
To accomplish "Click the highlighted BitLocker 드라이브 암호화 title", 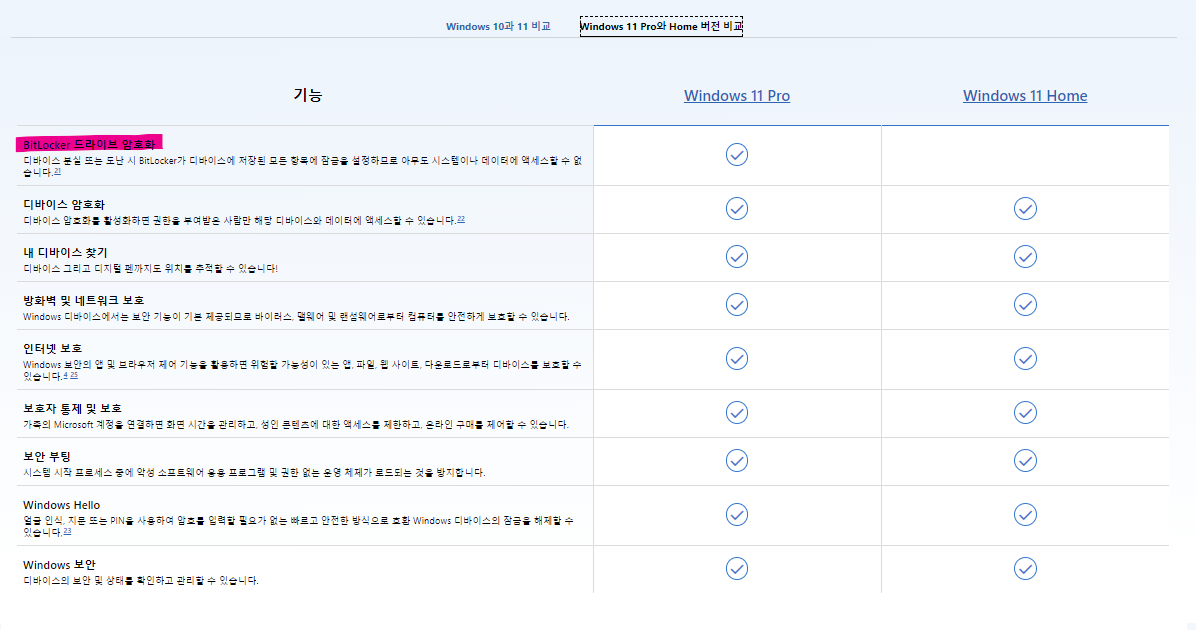I will [89, 144].
